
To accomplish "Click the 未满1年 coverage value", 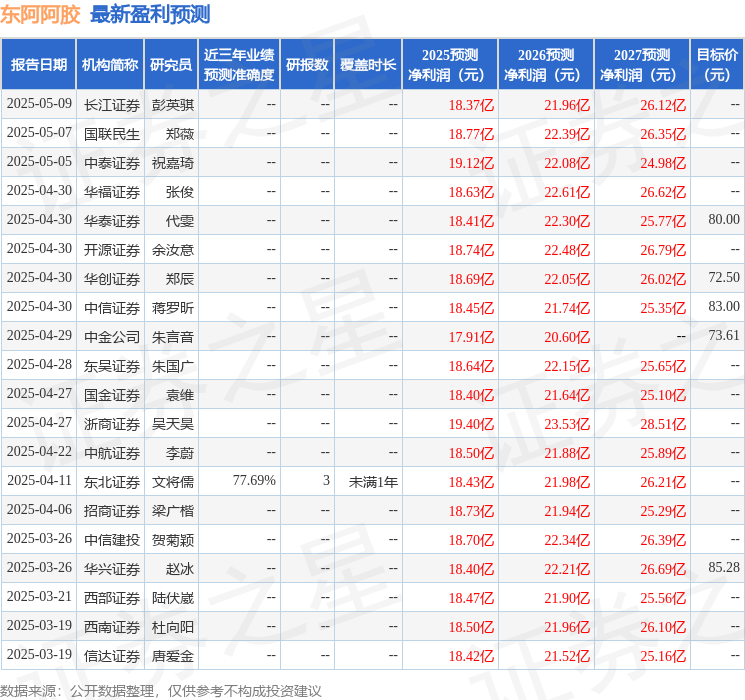I will pos(373,482).
